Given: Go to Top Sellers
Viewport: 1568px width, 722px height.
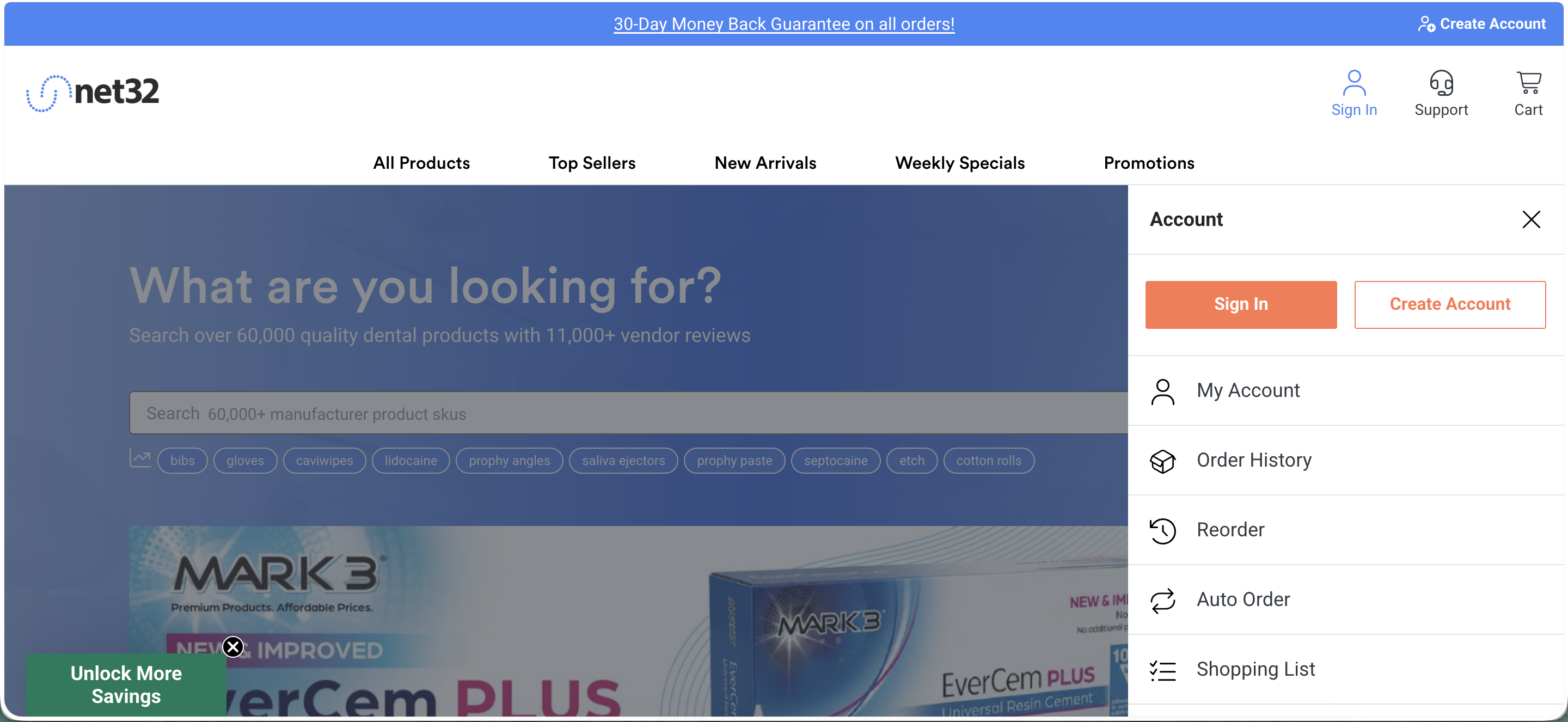Looking at the screenshot, I should (x=592, y=163).
